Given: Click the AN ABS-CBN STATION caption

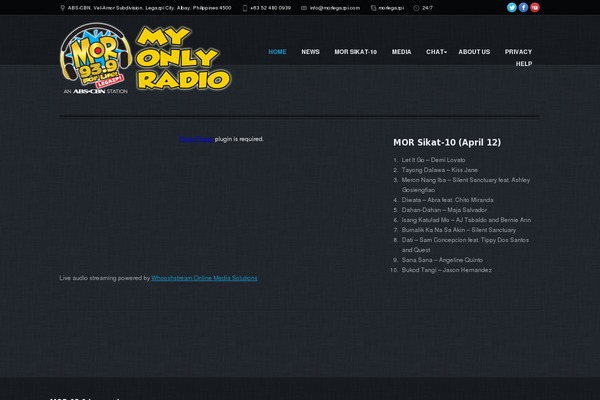Looking at the screenshot, I should tap(96, 91).
